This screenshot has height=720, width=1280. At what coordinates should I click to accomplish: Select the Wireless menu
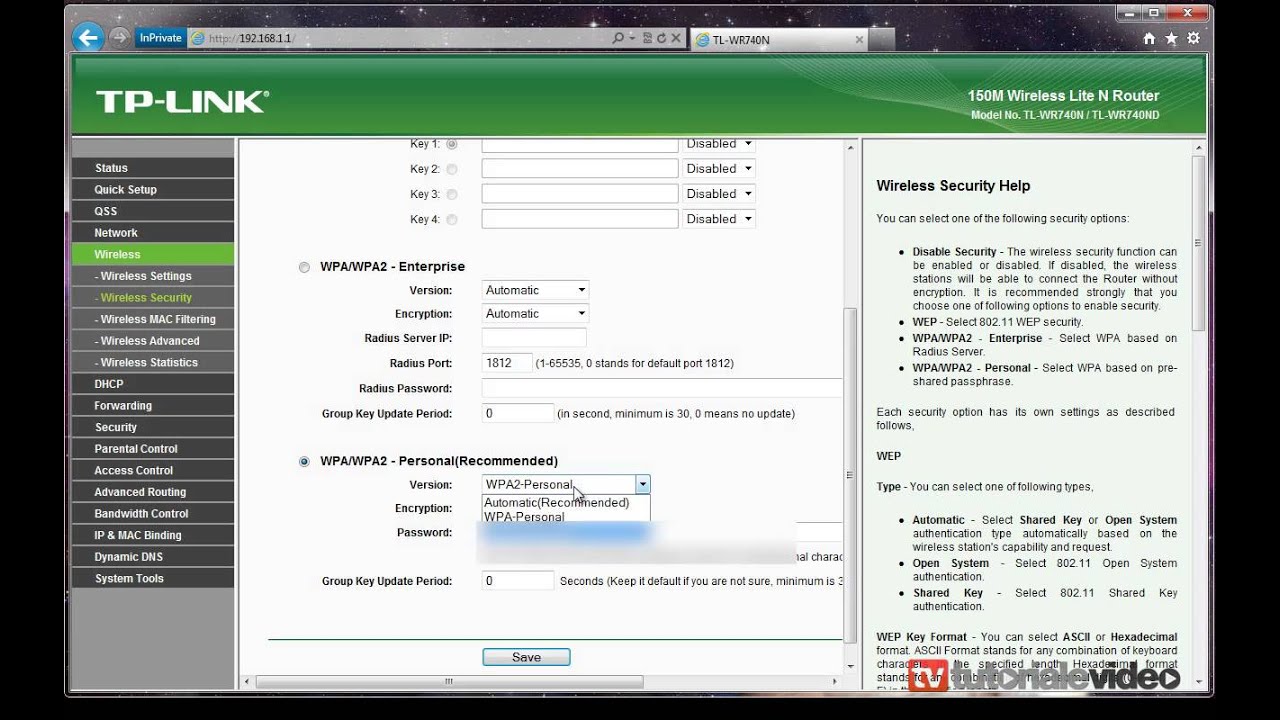point(153,254)
